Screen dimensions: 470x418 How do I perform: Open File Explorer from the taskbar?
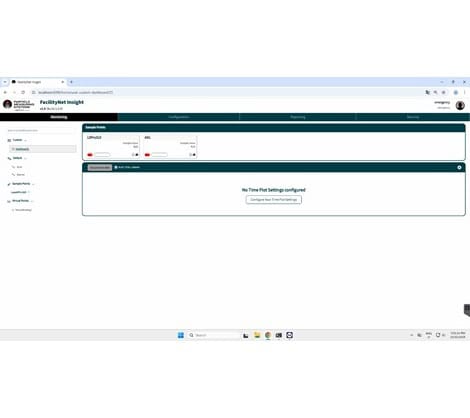coord(257,335)
